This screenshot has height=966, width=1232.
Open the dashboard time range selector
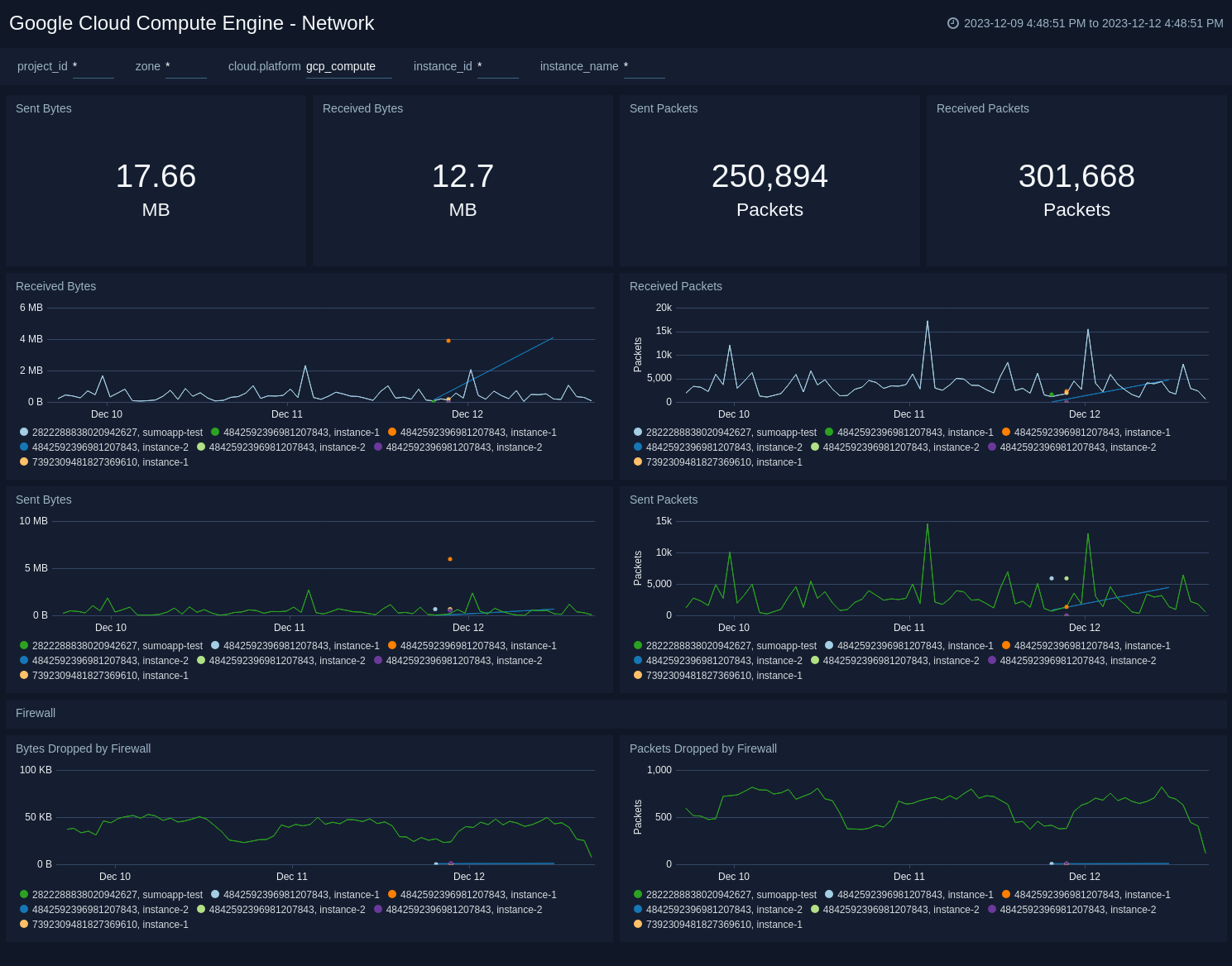pyautogui.click(x=1086, y=23)
